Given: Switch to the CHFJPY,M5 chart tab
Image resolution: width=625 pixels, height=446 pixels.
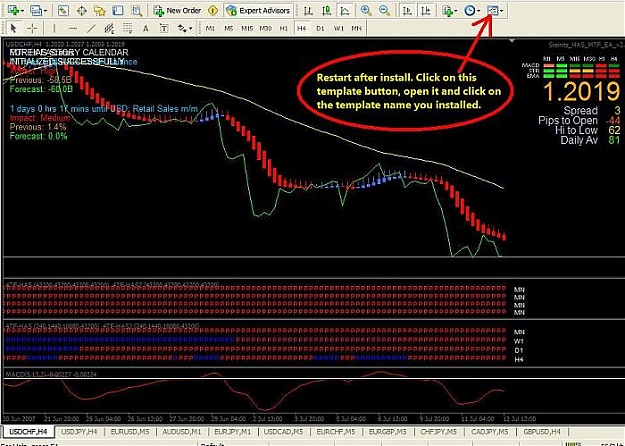Looking at the screenshot, I should click(438, 432).
